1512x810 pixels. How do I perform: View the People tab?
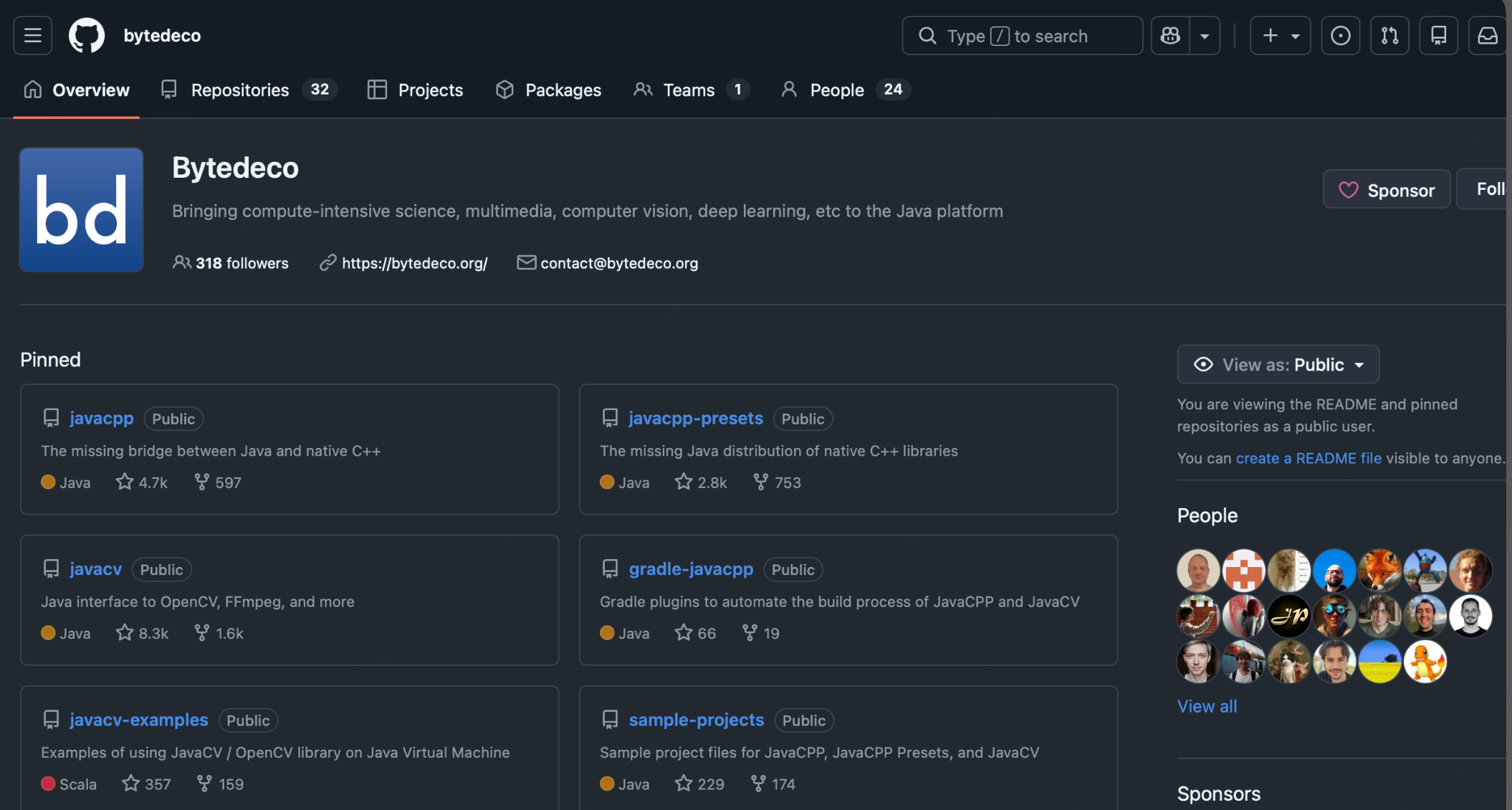coord(845,90)
